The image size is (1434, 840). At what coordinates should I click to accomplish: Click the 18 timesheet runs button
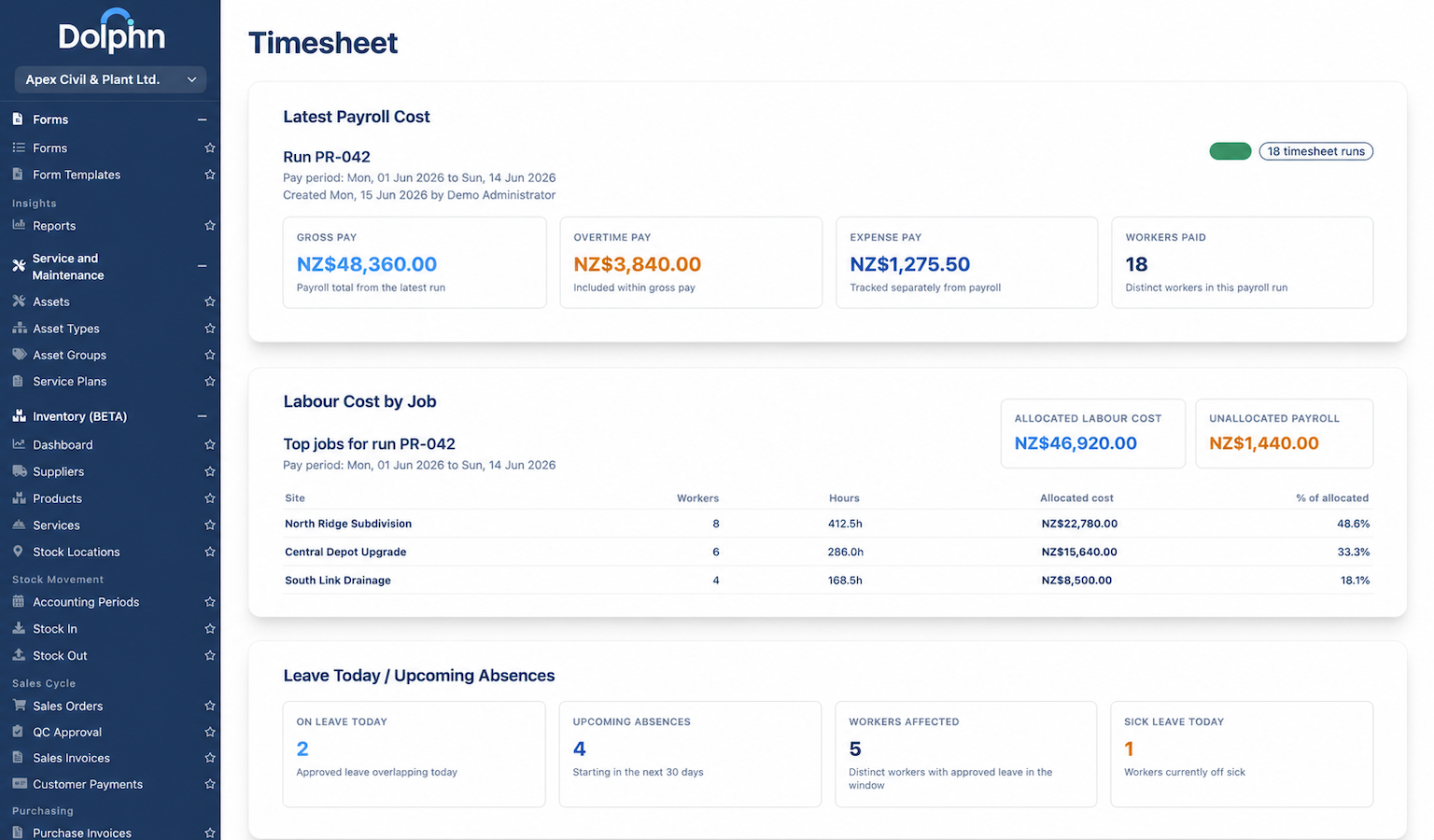point(1315,151)
